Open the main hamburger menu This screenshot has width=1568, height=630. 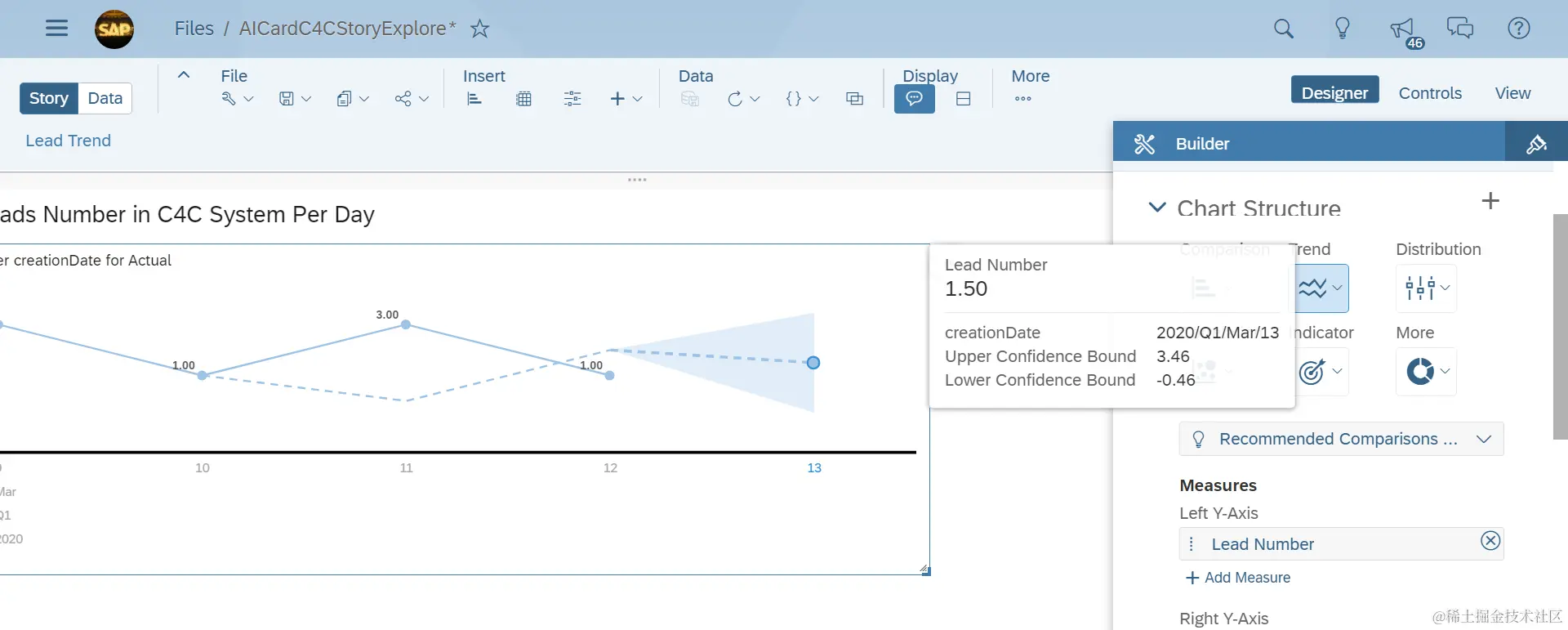pos(56,29)
